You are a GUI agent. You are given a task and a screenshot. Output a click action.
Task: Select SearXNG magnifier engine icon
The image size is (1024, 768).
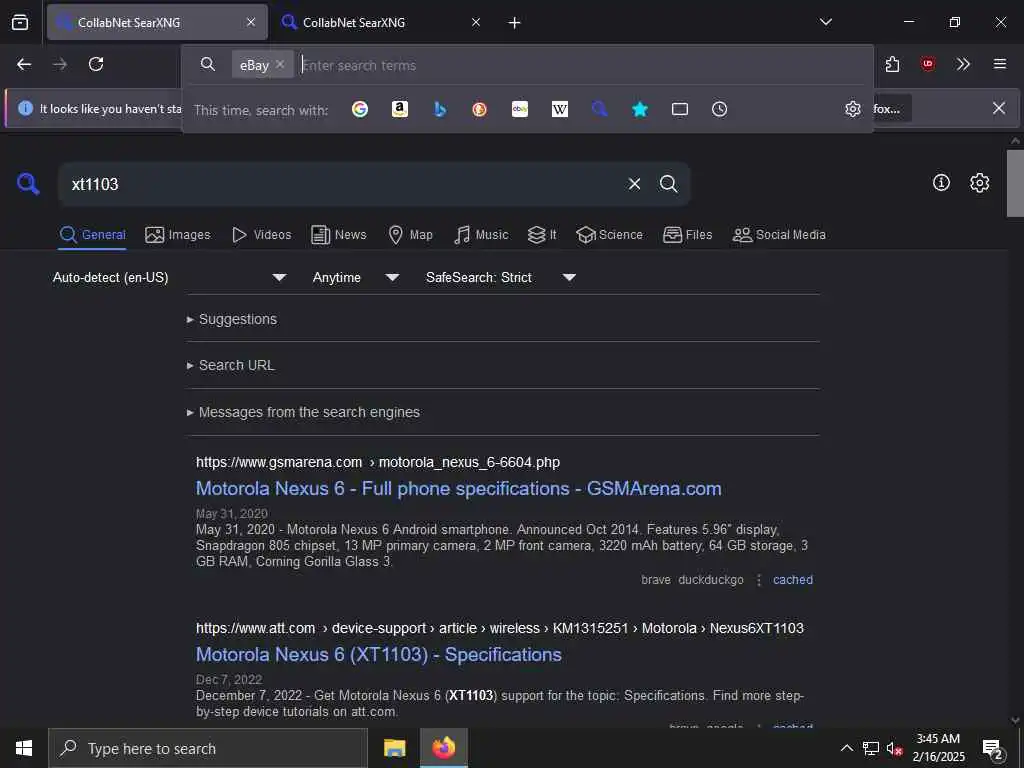pos(600,109)
